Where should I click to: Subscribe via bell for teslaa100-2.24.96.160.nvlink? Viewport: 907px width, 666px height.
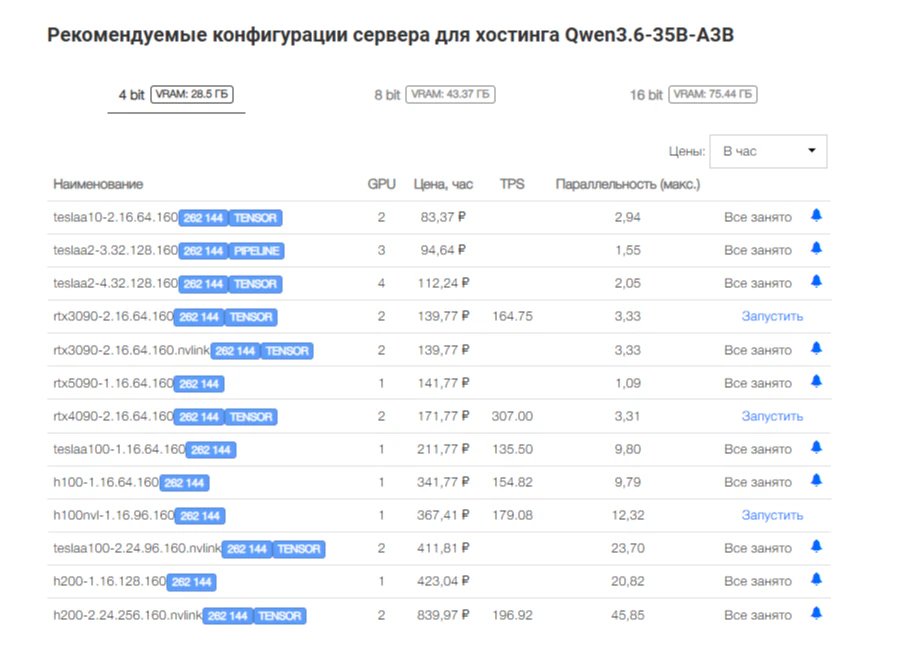816,546
